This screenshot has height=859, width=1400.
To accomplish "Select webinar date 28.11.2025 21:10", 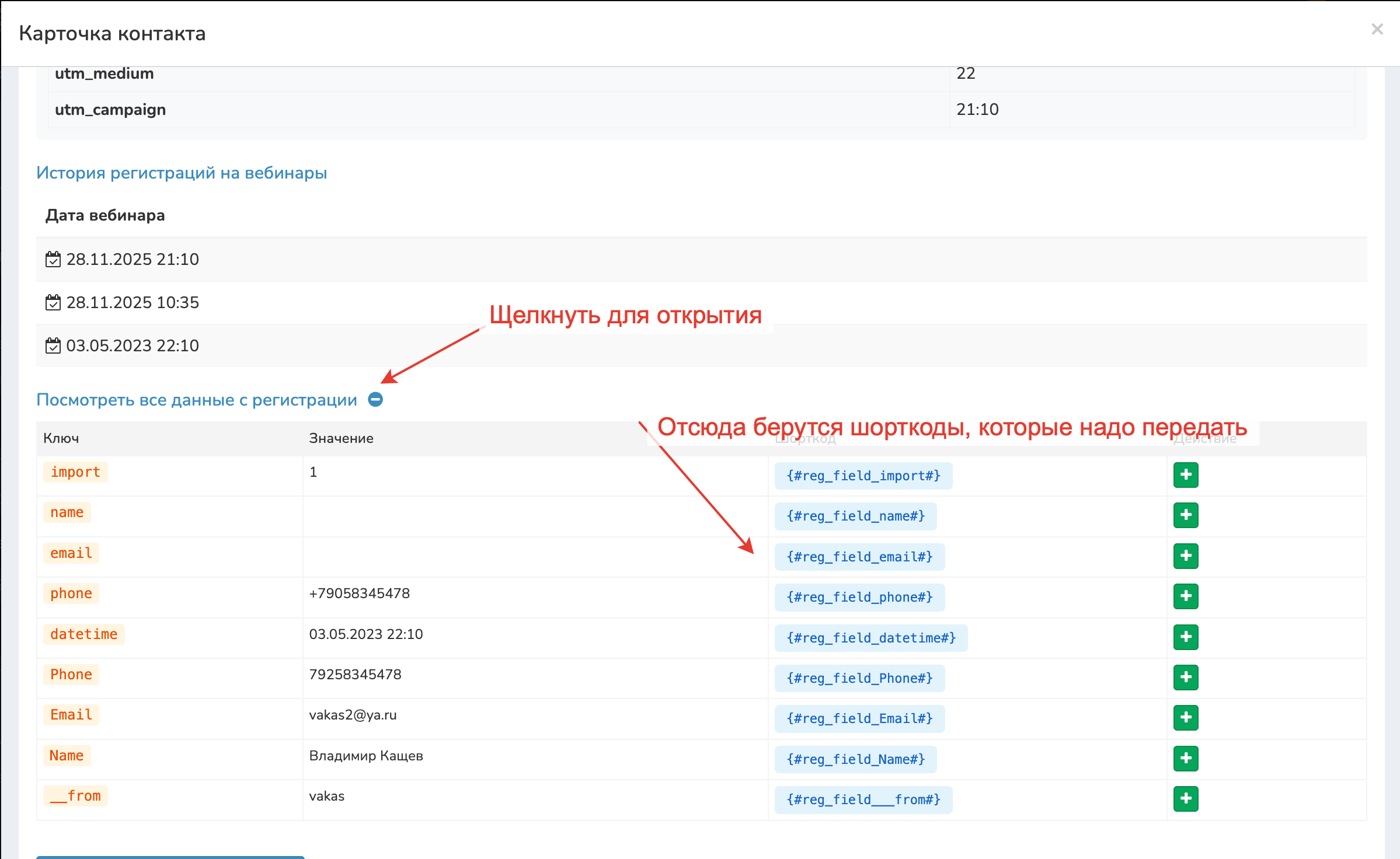I will (x=132, y=259).
